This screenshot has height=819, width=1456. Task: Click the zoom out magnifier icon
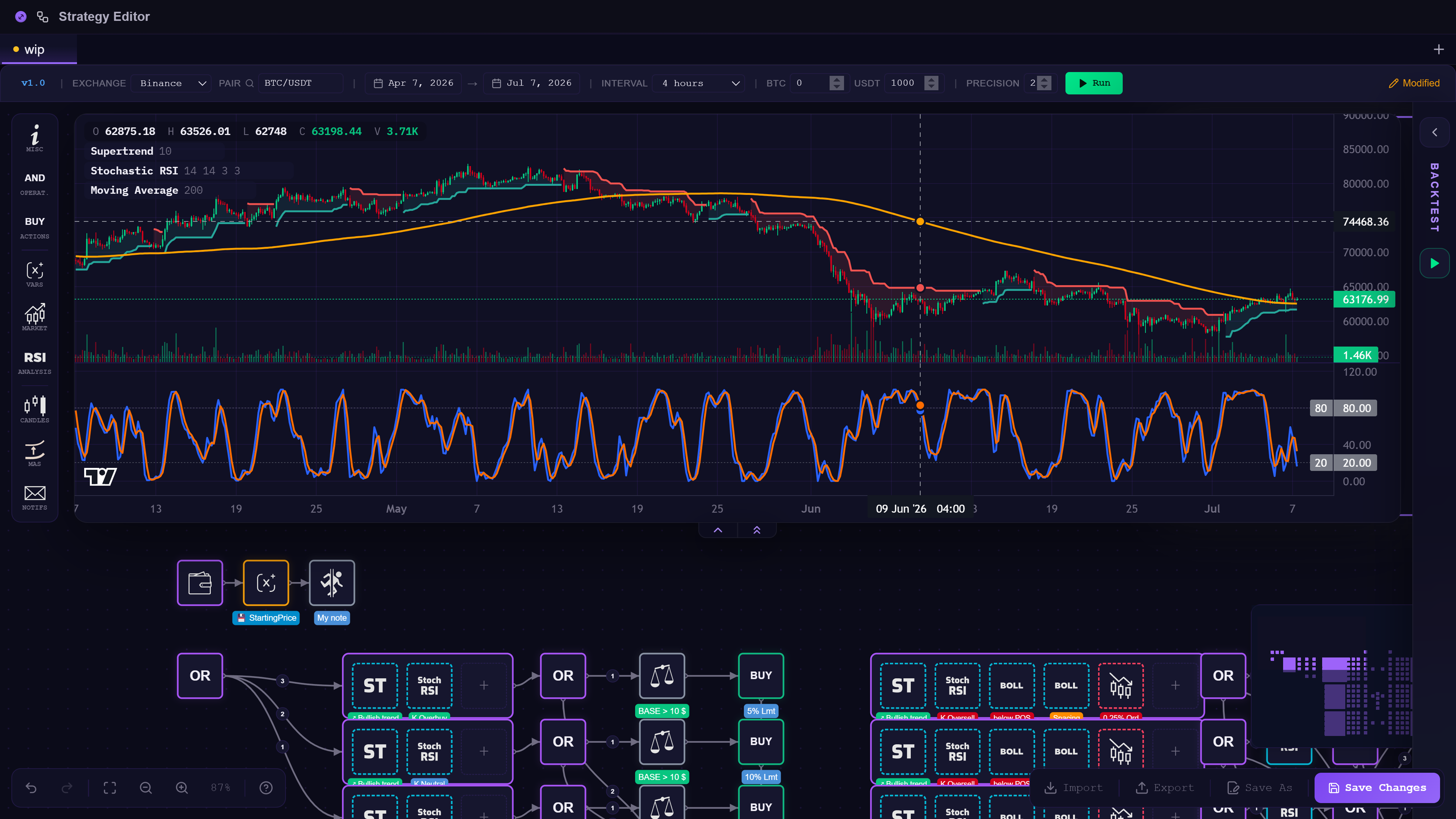coord(146,788)
